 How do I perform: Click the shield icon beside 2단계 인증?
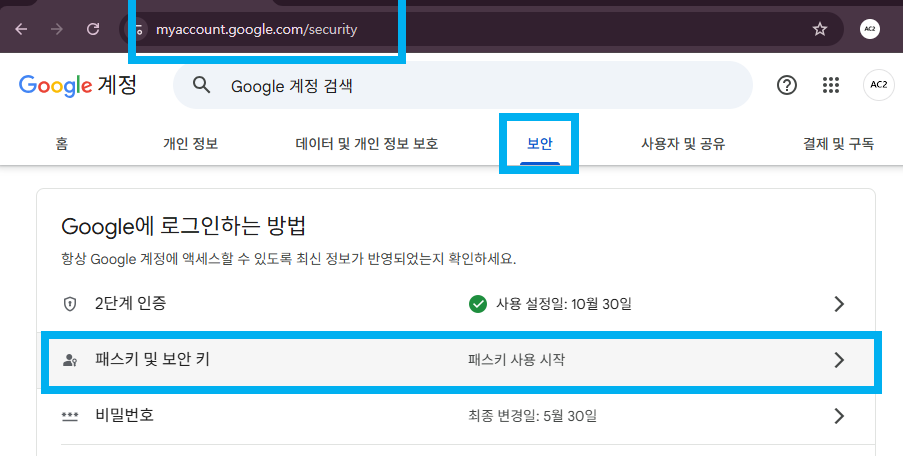pos(70,303)
